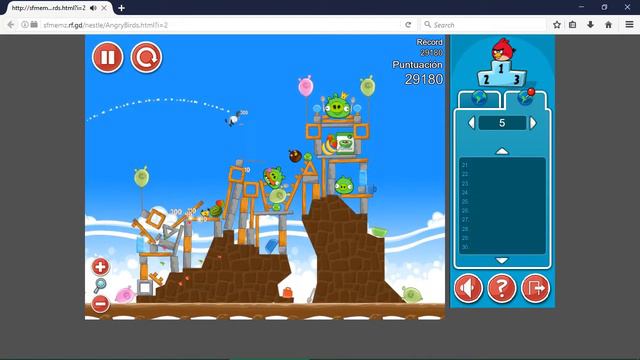Open the browser hamburger menu
The width and height of the screenshot is (640, 360).
(629, 25)
